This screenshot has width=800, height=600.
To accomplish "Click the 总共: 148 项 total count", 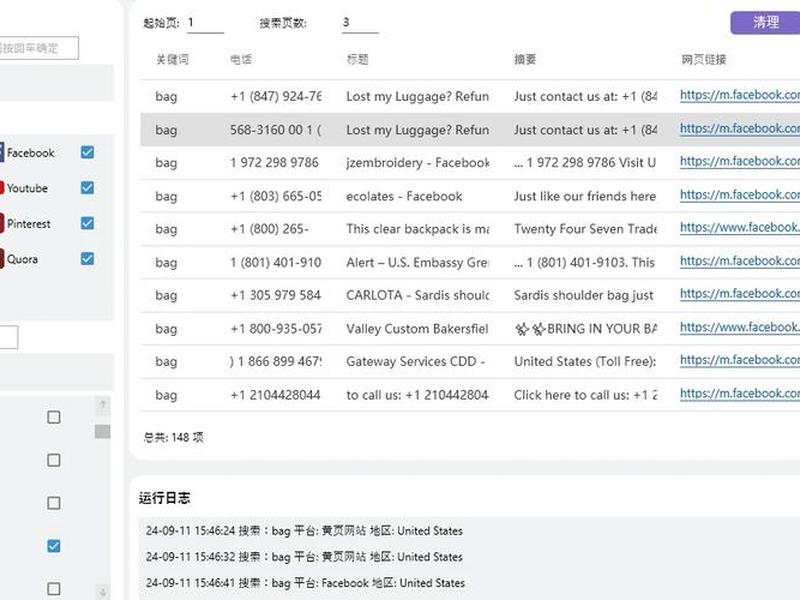I will (x=173, y=438).
